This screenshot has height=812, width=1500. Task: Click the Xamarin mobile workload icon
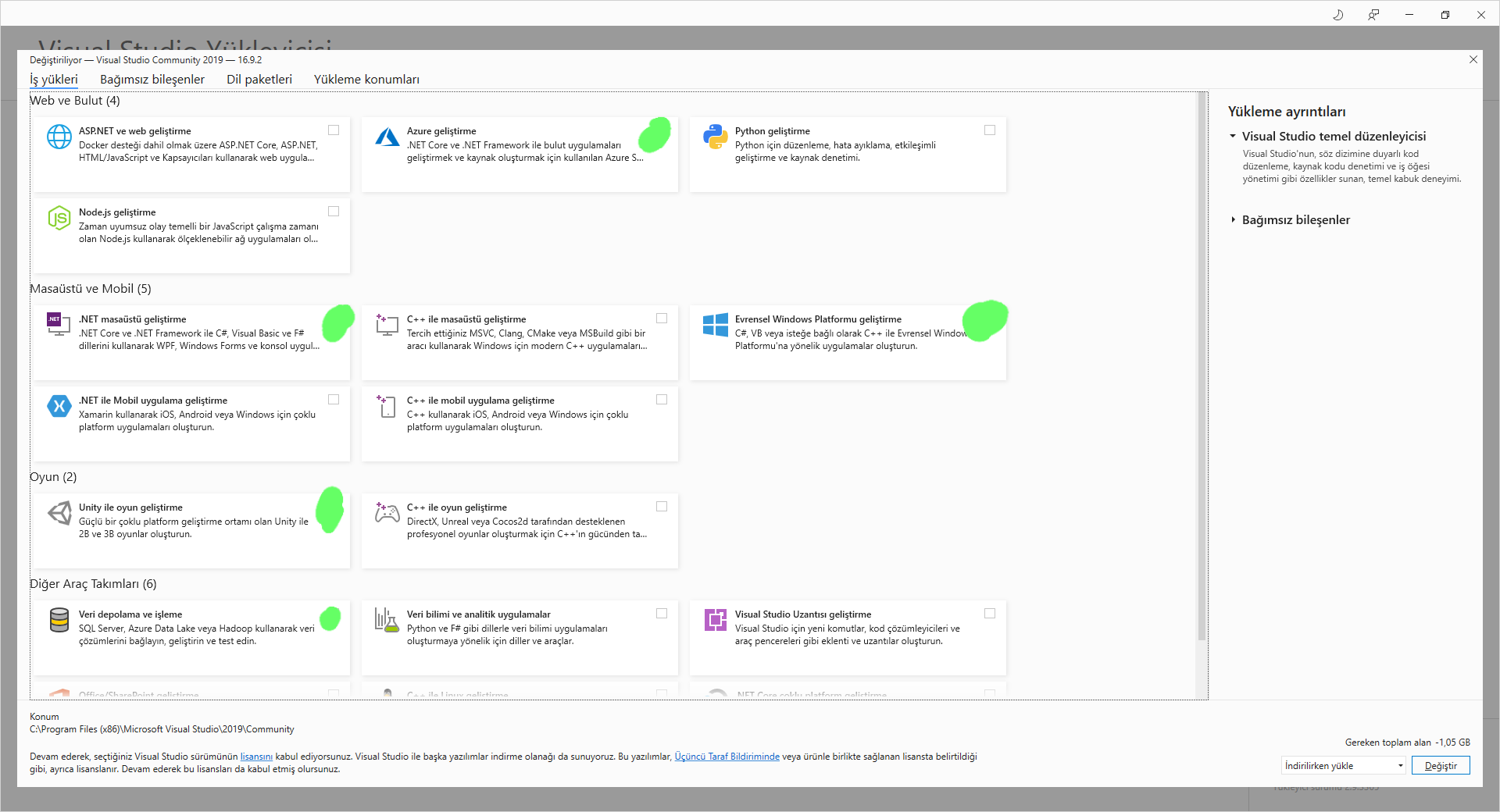(x=59, y=406)
